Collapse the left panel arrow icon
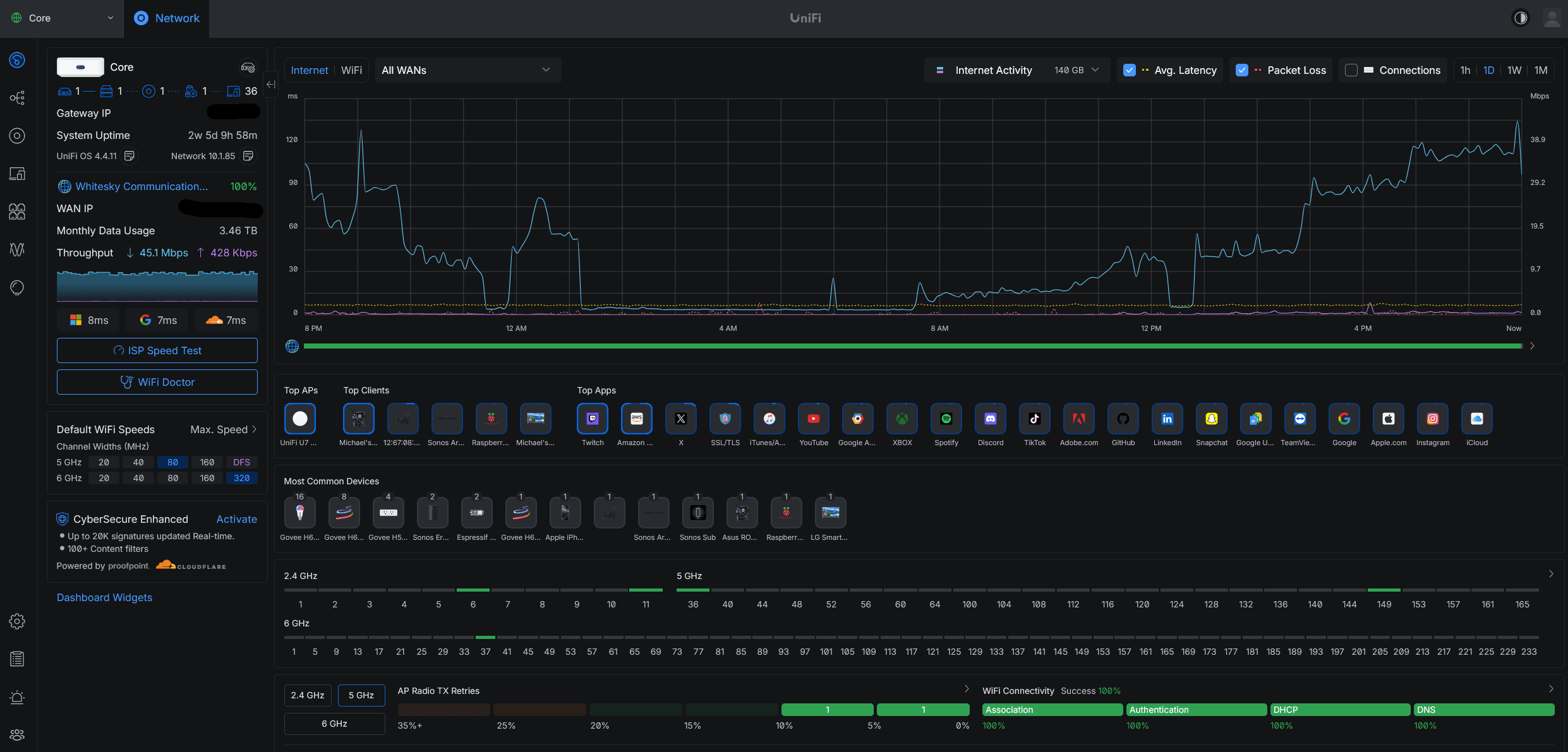Viewport: 1568px width, 752px height. (x=270, y=84)
